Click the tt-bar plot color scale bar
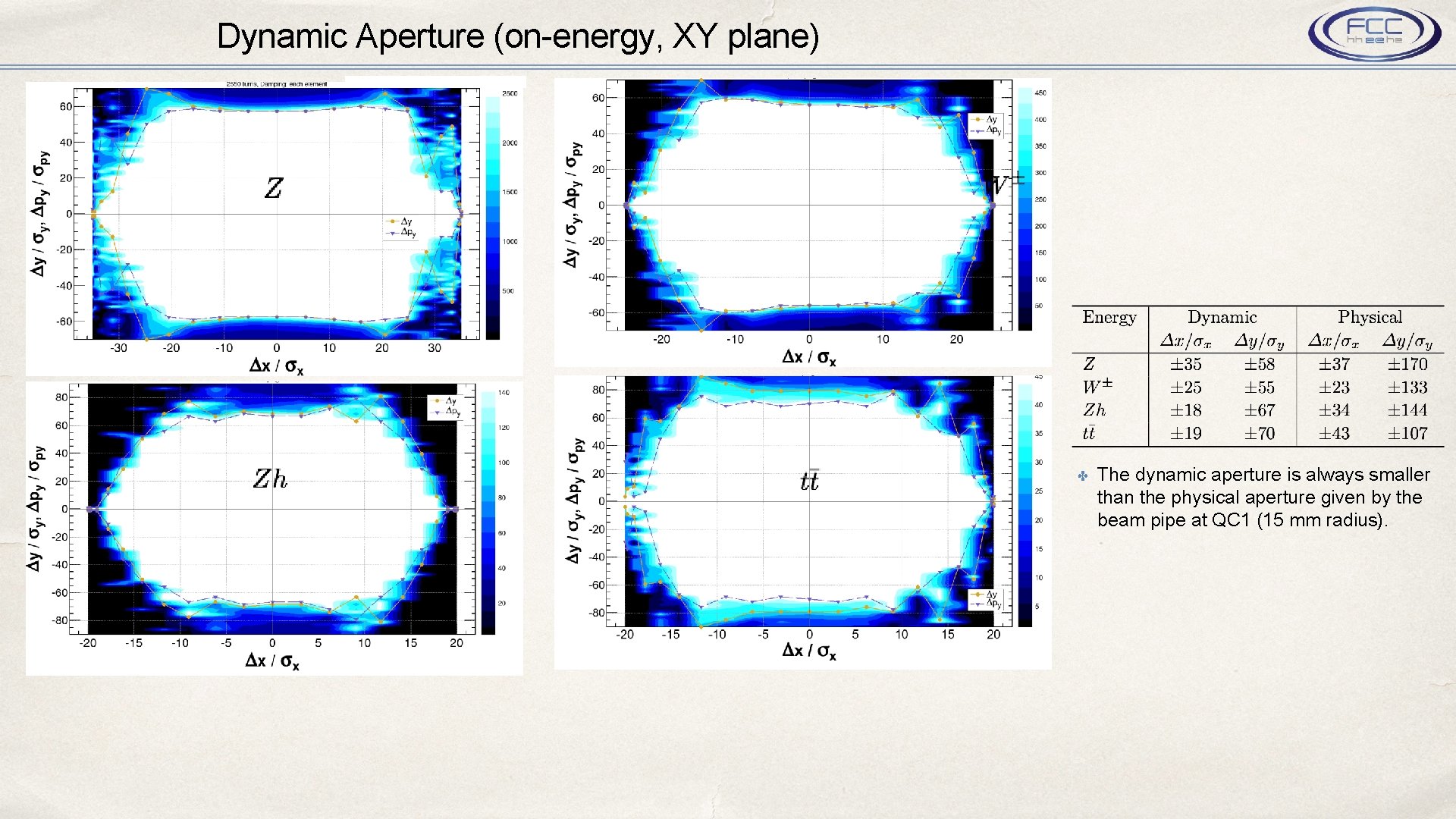 point(1025,504)
